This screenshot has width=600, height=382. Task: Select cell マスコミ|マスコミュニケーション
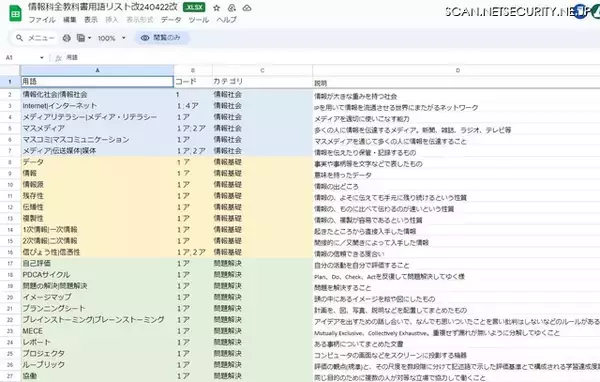pyautogui.click(x=97, y=139)
